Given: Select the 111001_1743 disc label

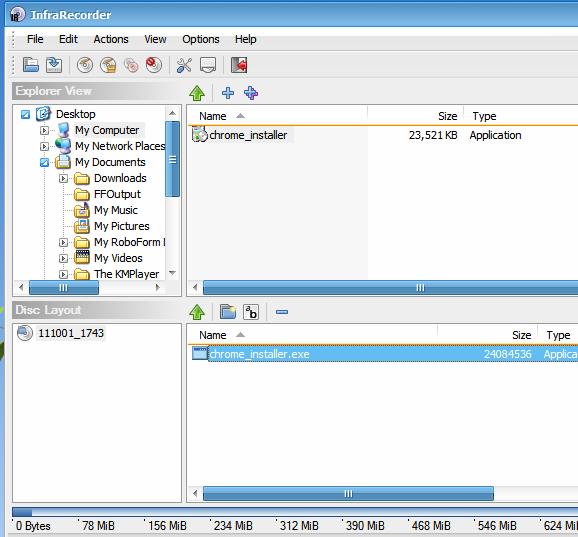Looking at the screenshot, I should coord(71,333).
